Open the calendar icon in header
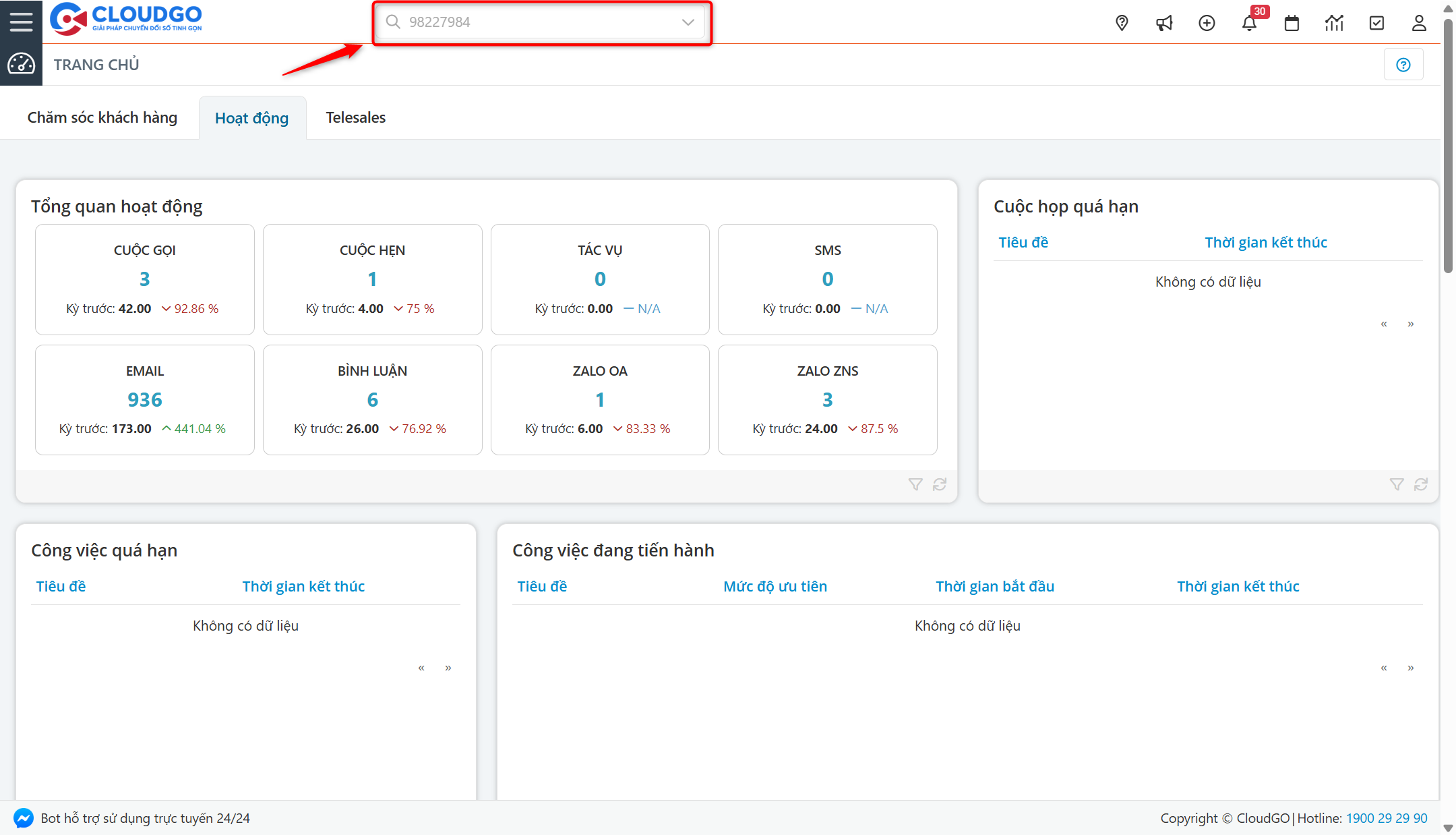The height and width of the screenshot is (835, 1456). point(1292,23)
